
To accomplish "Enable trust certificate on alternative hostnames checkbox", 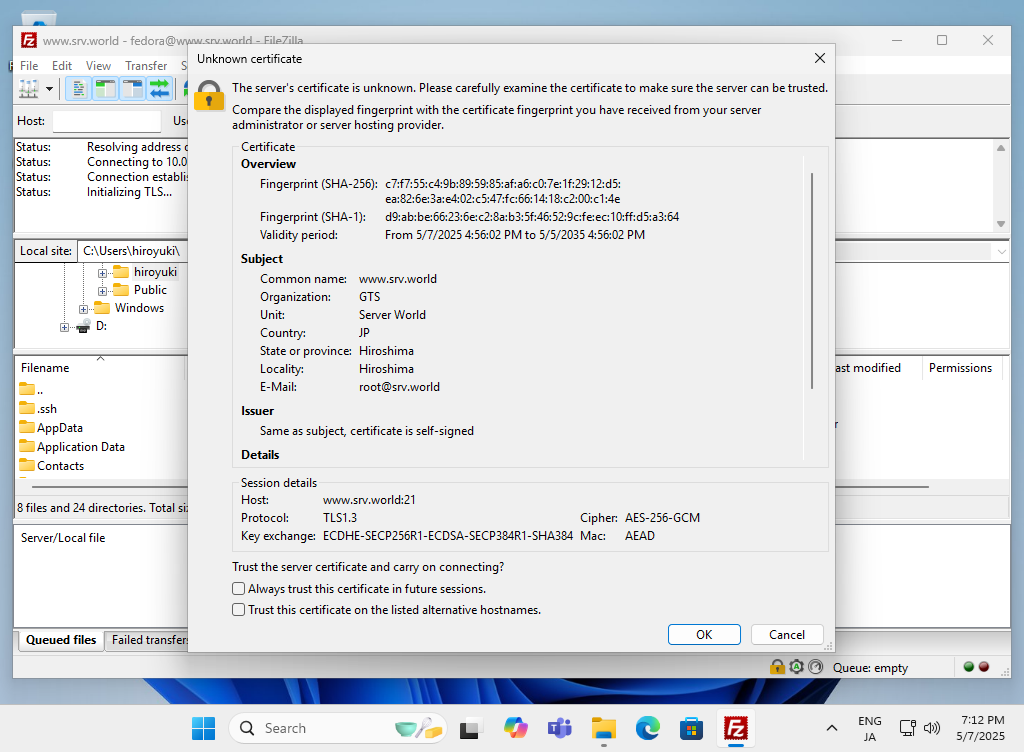I will point(239,610).
